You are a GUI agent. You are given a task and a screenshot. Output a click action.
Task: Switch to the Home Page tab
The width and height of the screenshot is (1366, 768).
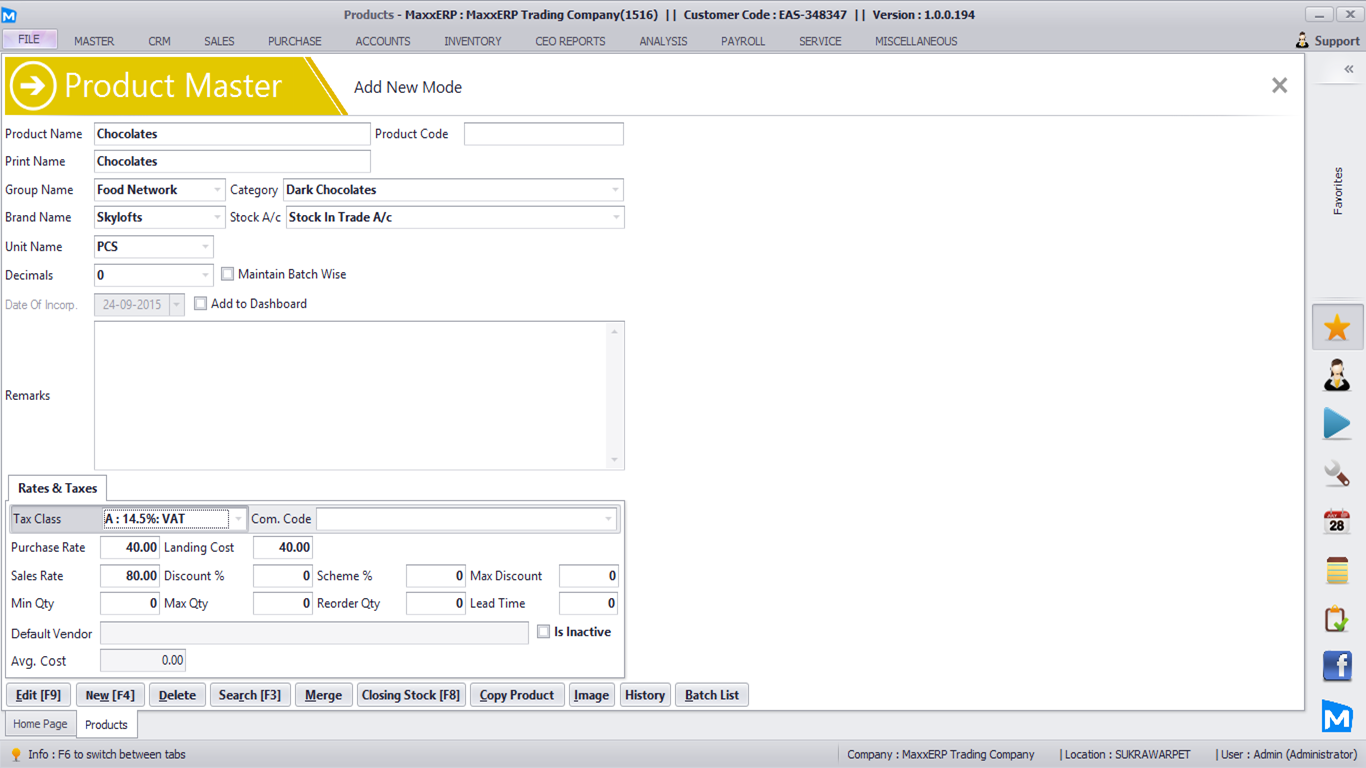point(40,724)
